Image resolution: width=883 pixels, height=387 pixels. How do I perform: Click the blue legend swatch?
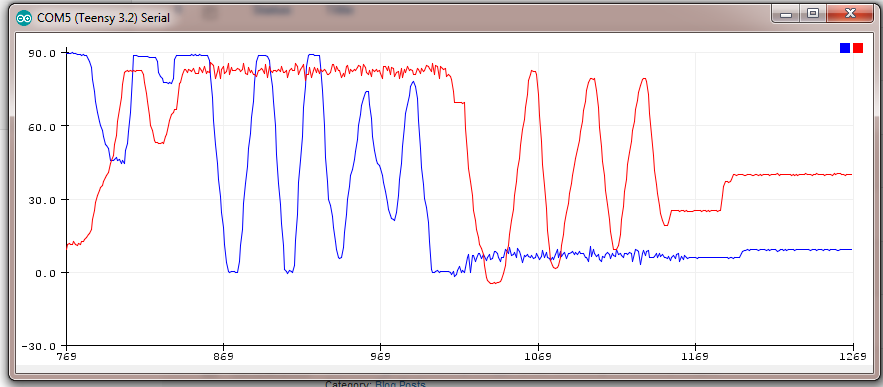[845, 48]
